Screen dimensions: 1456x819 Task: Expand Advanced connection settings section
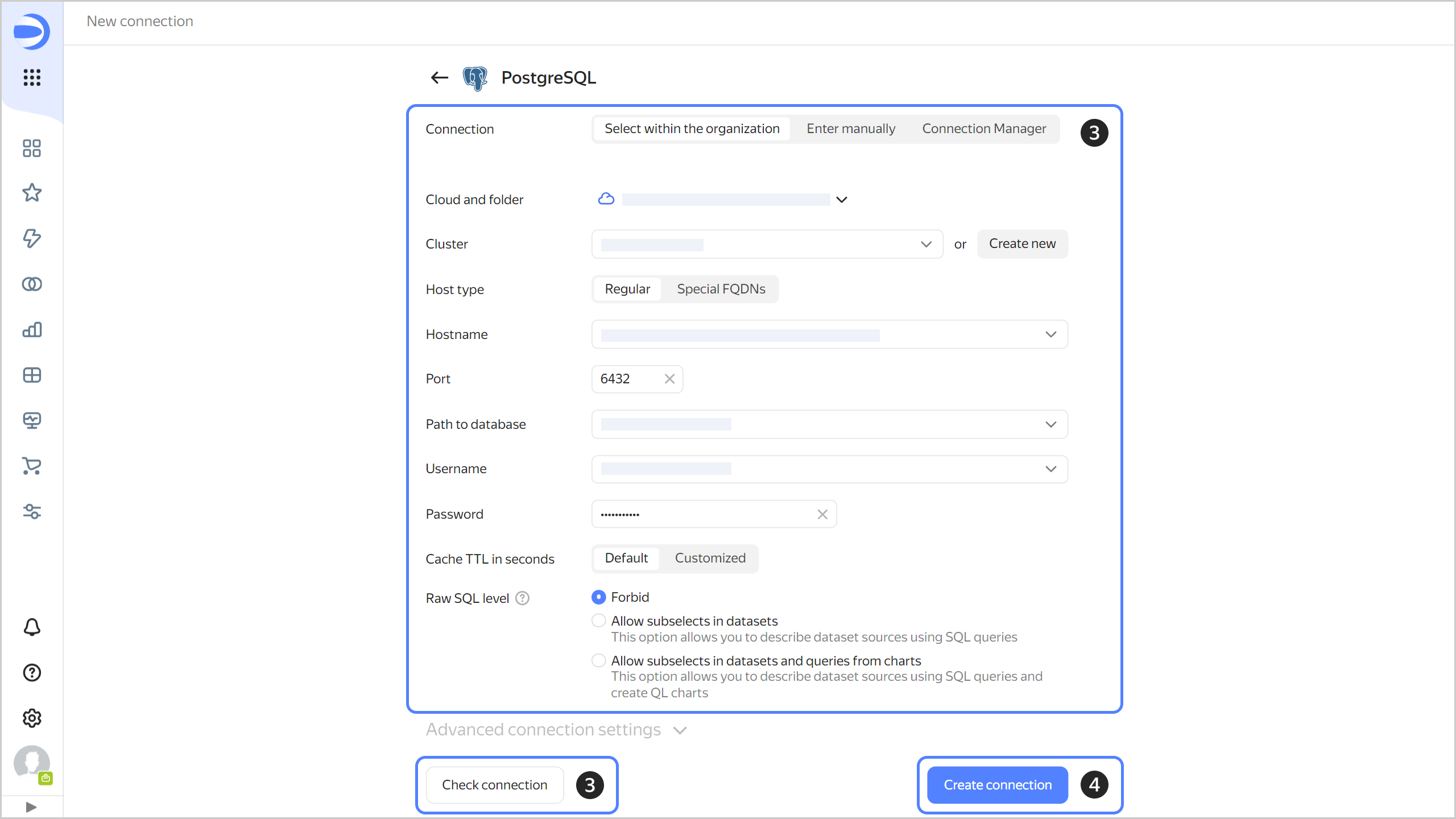click(x=556, y=729)
